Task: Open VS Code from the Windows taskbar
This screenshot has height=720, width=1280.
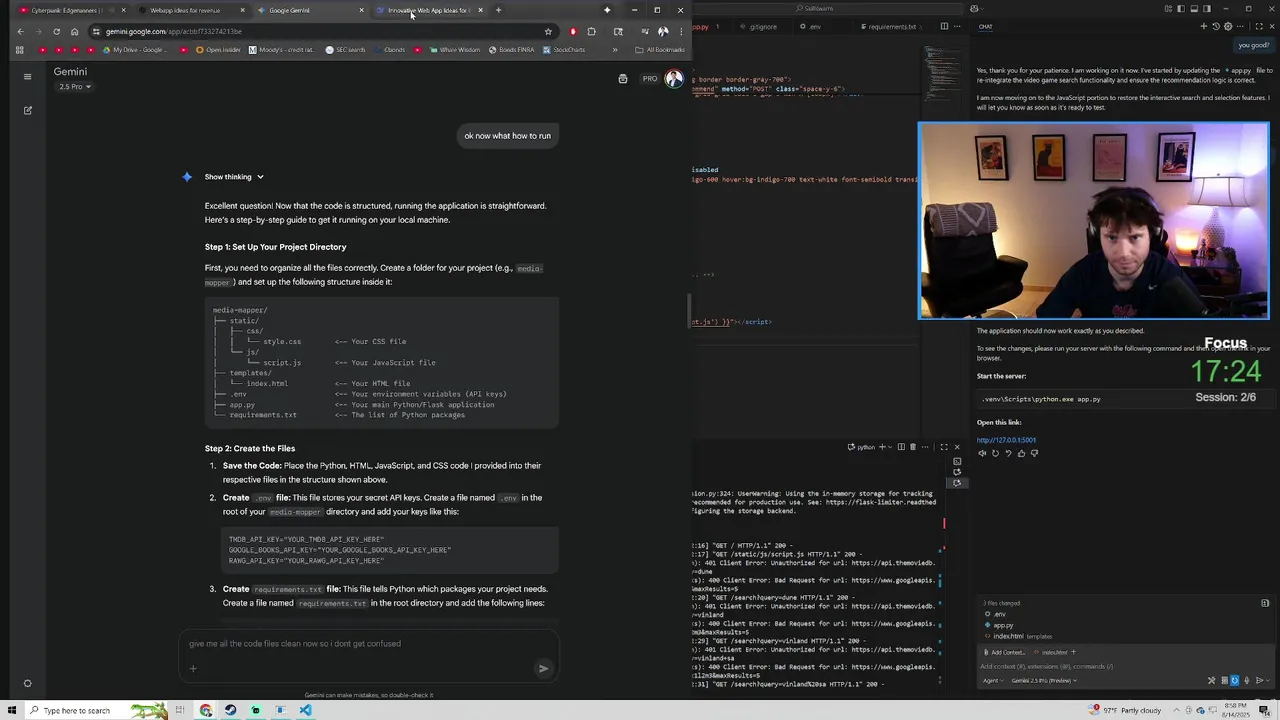Action: pyautogui.click(x=305, y=710)
